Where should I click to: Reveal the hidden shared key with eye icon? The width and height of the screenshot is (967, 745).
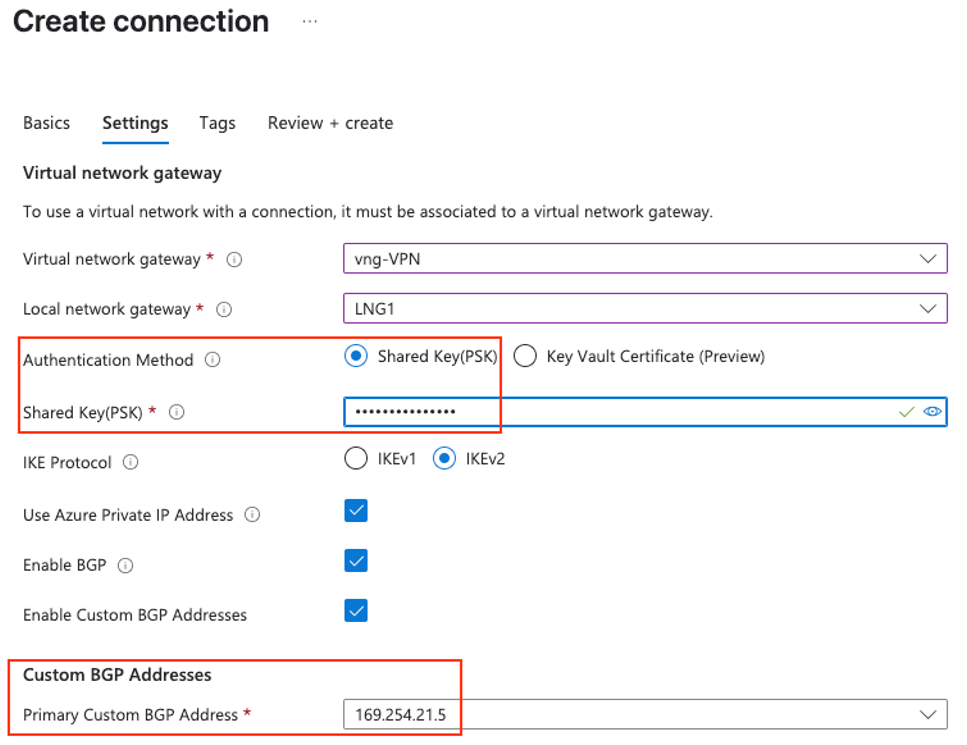click(933, 411)
